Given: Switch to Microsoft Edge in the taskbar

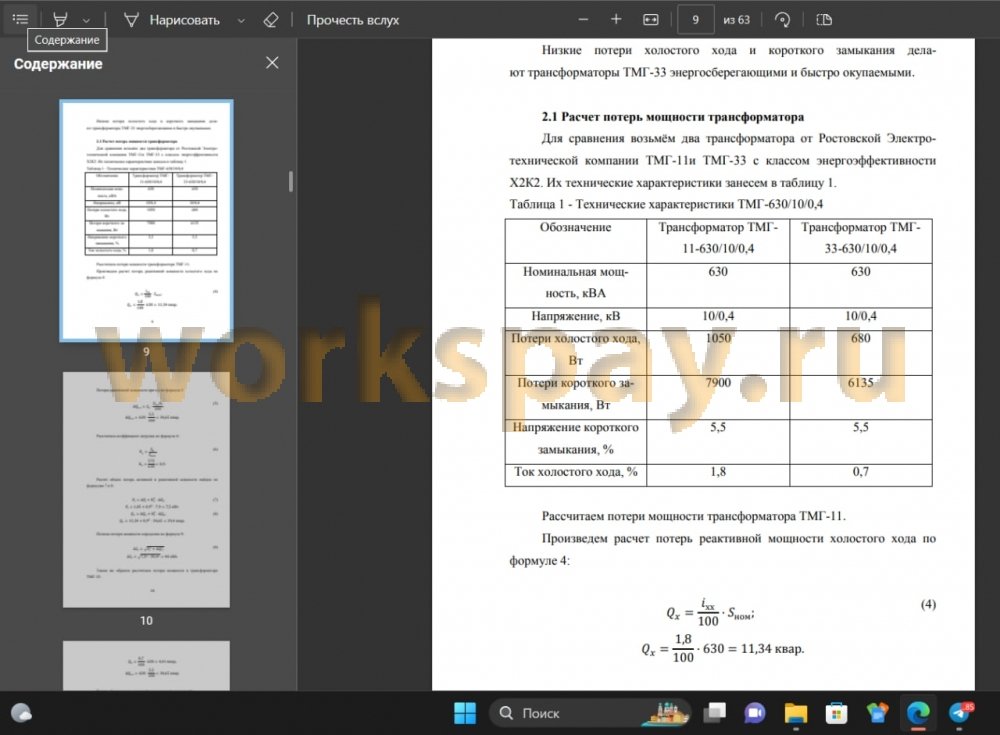Looking at the screenshot, I should click(x=918, y=713).
